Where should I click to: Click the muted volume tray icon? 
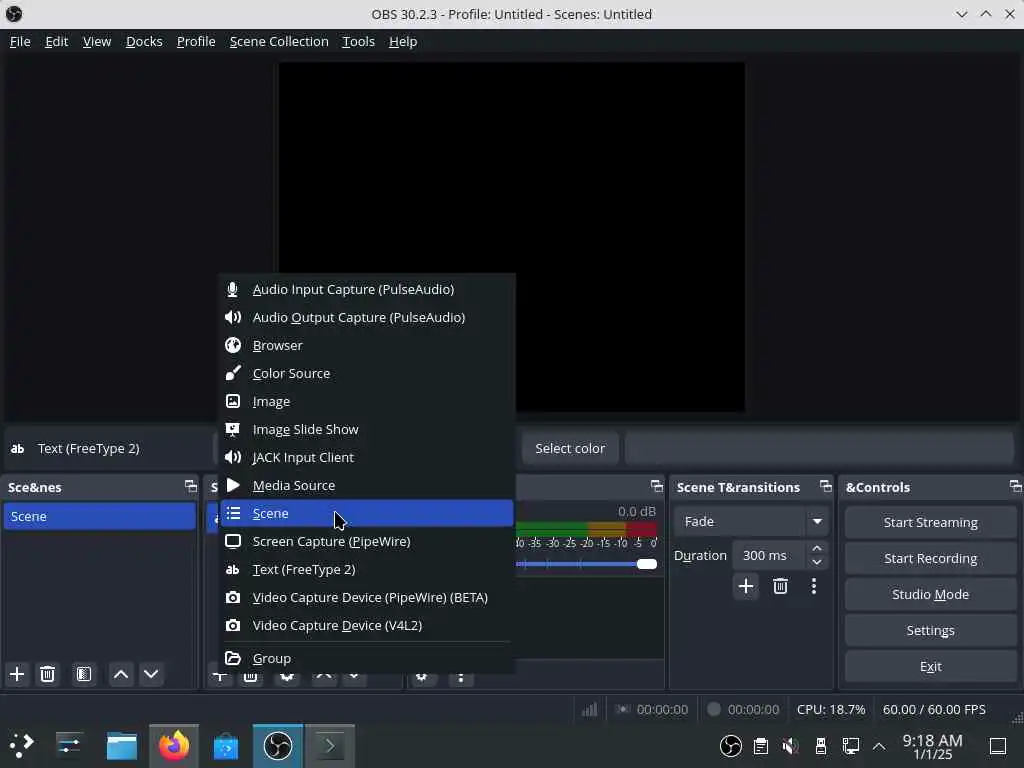point(790,745)
